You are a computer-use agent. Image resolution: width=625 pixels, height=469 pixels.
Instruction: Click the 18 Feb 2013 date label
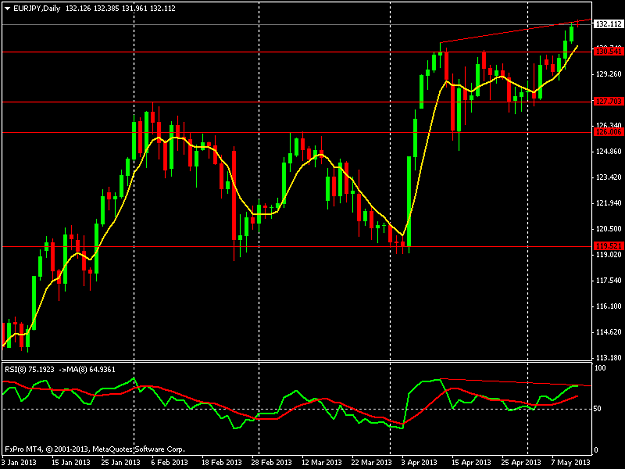pyautogui.click(x=222, y=462)
